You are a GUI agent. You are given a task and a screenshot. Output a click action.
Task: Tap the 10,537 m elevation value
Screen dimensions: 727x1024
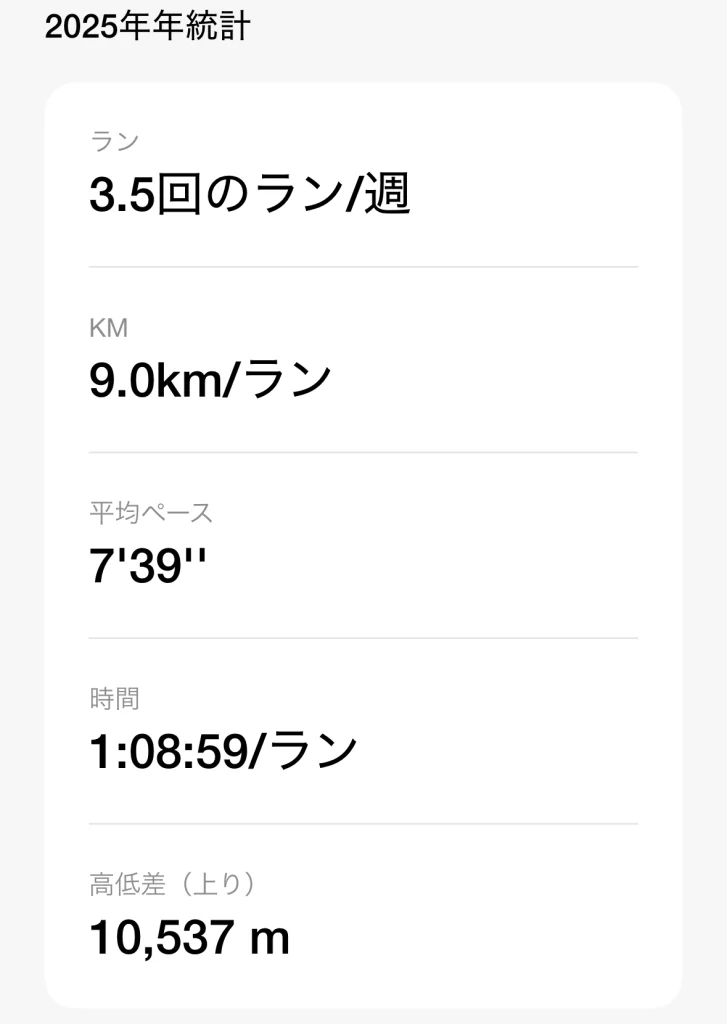click(x=189, y=938)
